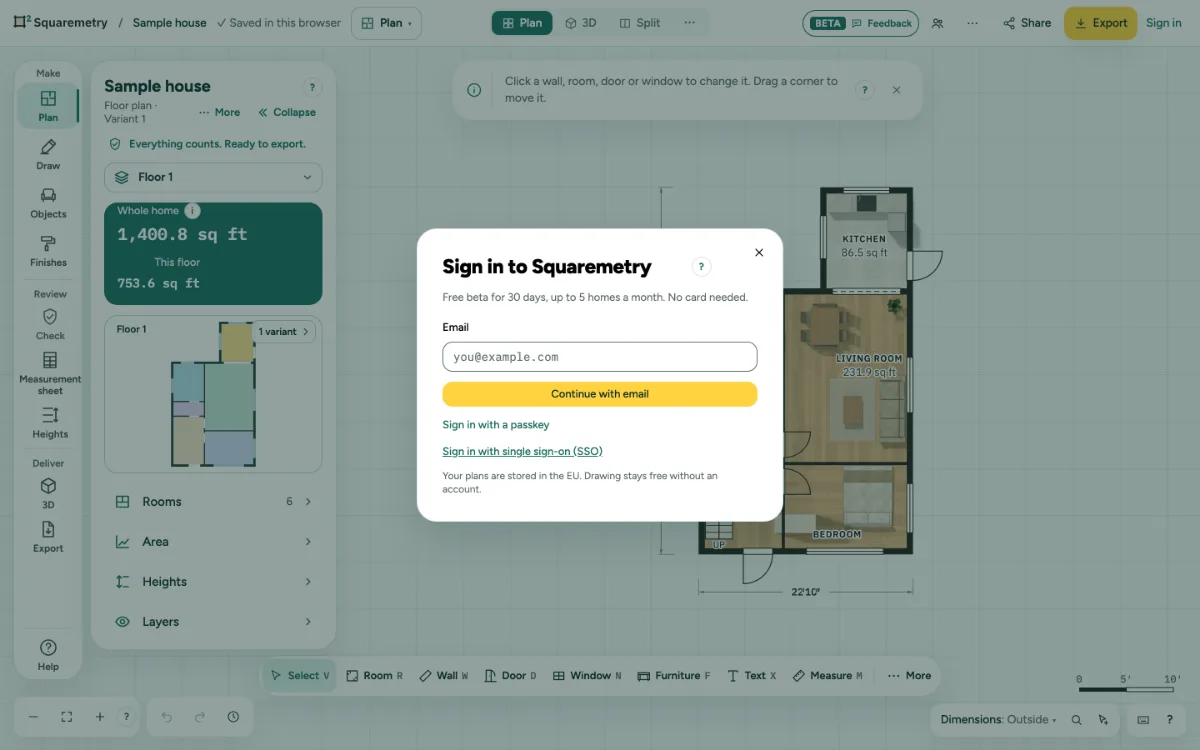Click the Sample house breadcrumb
The width and height of the screenshot is (1200, 750).
pyautogui.click(x=169, y=23)
